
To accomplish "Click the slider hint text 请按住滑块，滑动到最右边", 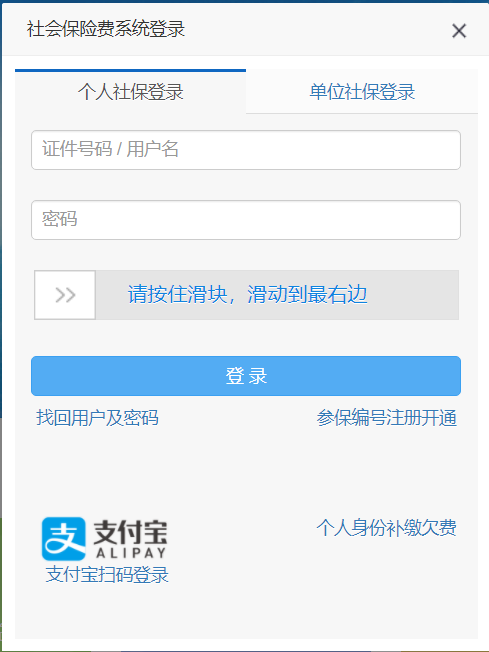I will (x=247, y=294).
